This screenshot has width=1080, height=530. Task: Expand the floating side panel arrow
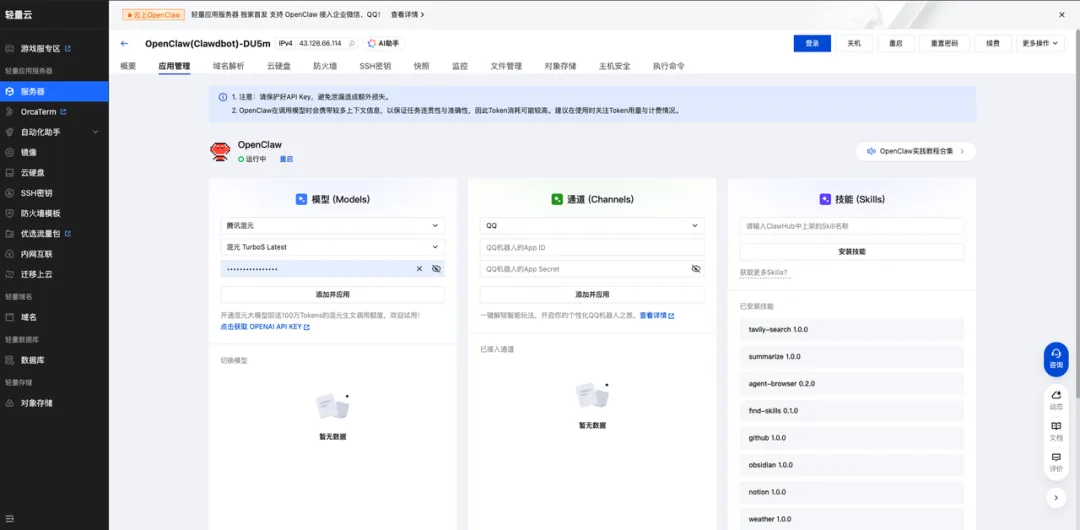1056,498
